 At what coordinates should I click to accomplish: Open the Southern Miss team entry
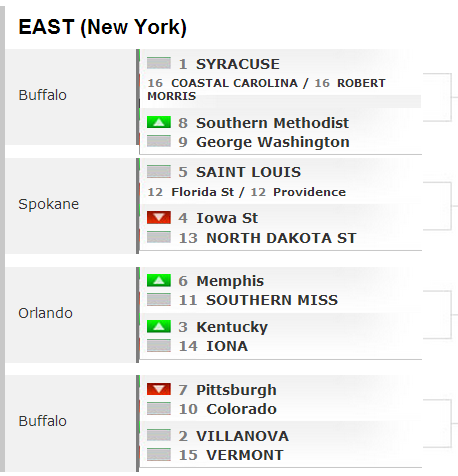[x=272, y=300]
